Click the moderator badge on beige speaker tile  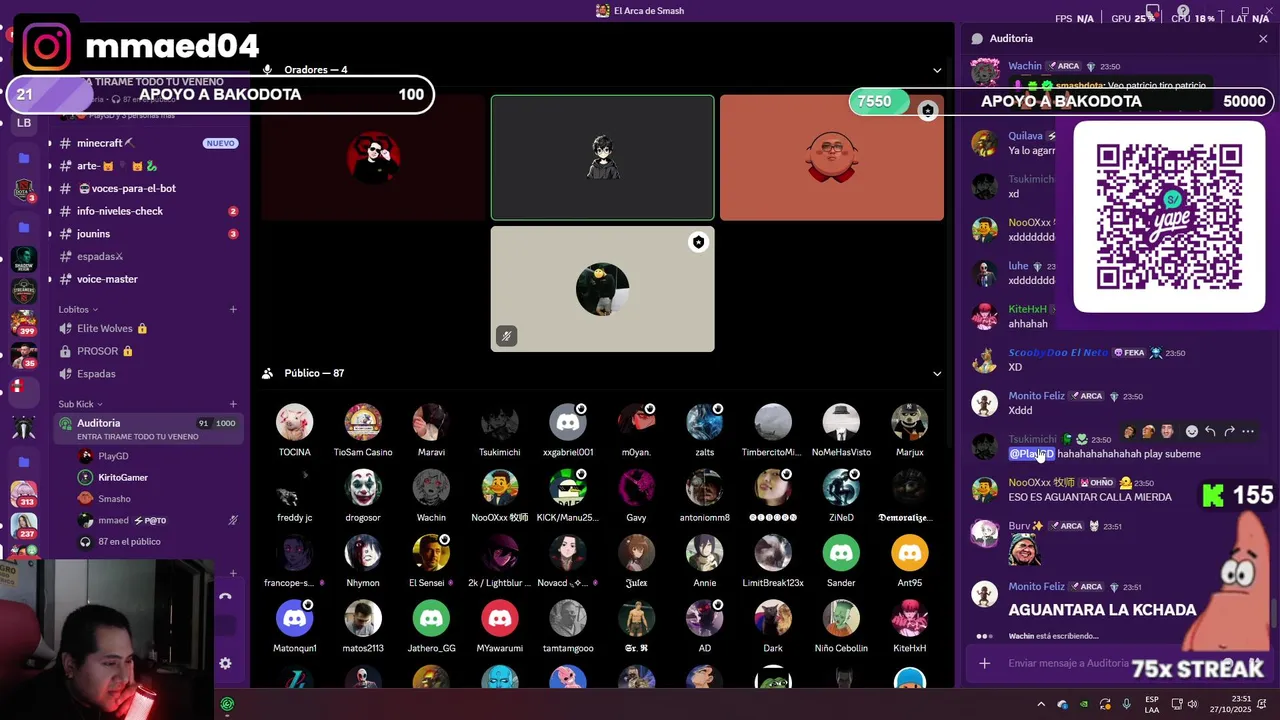pos(698,242)
